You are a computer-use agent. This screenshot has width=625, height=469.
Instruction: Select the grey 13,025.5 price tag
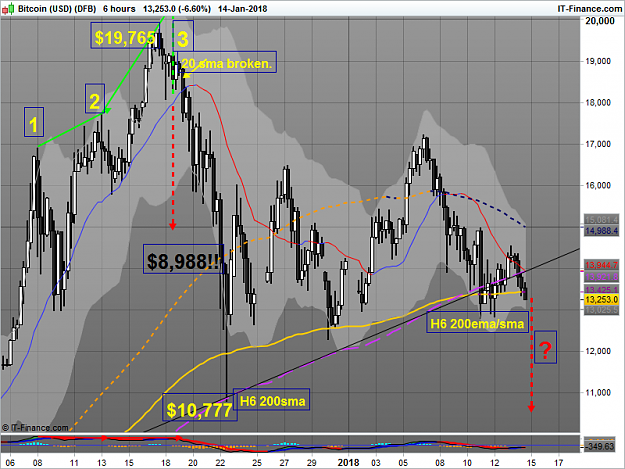(x=601, y=310)
